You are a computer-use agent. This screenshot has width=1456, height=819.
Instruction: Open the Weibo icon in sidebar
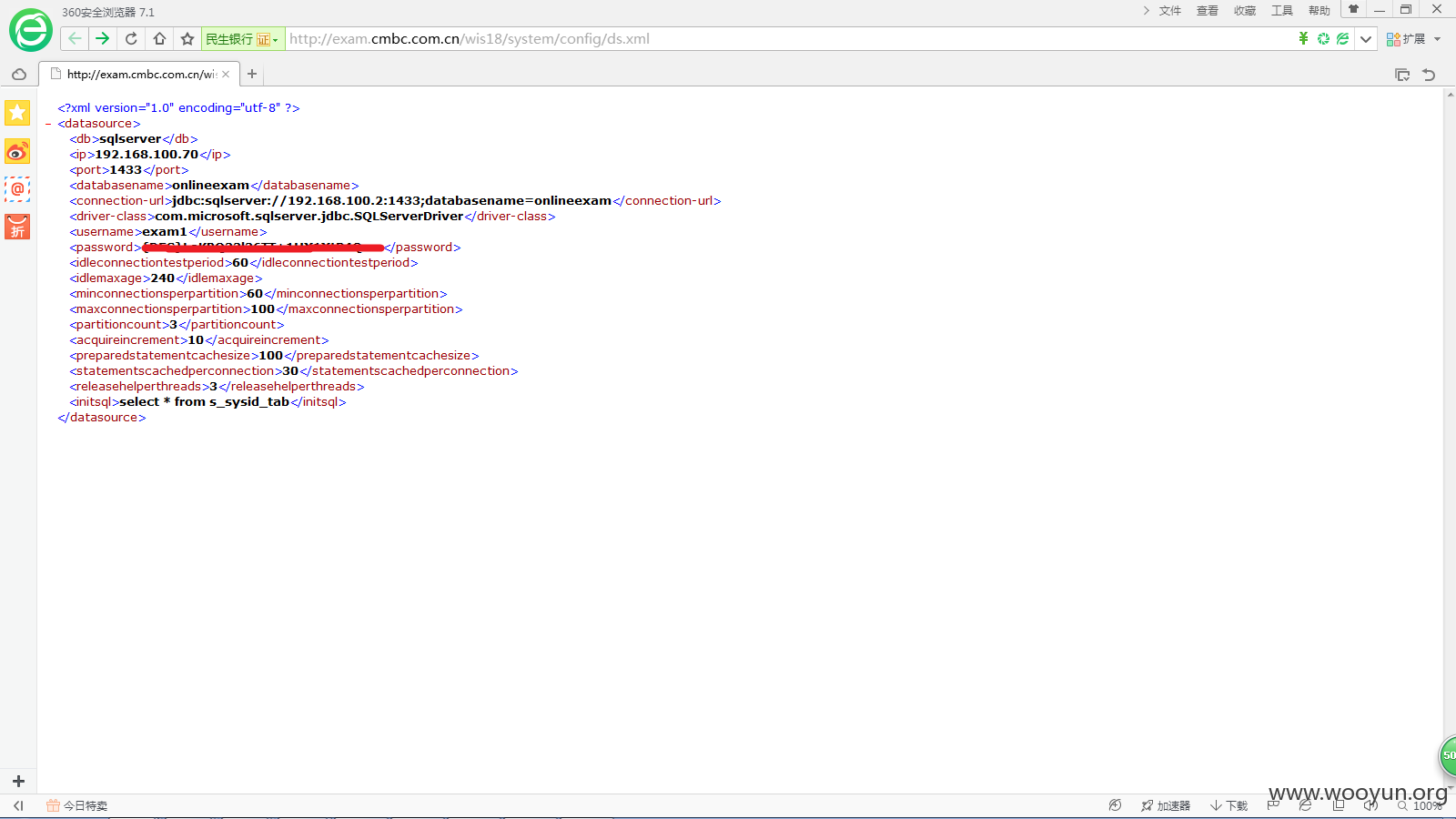(x=17, y=151)
